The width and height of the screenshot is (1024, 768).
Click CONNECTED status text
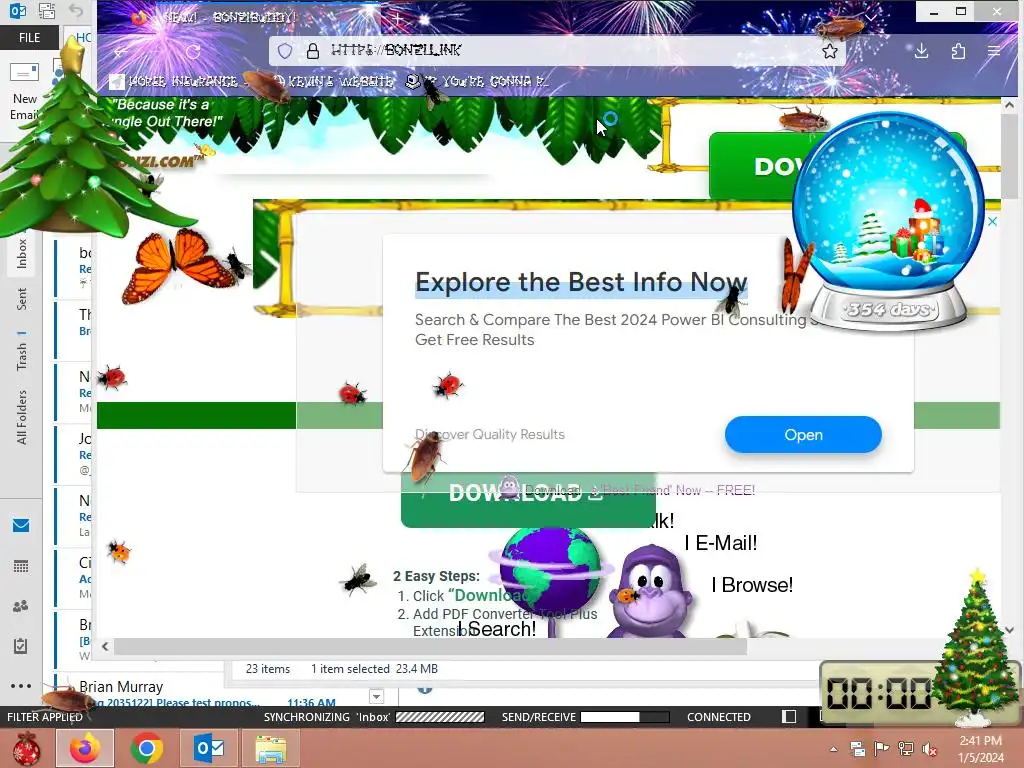point(718,716)
